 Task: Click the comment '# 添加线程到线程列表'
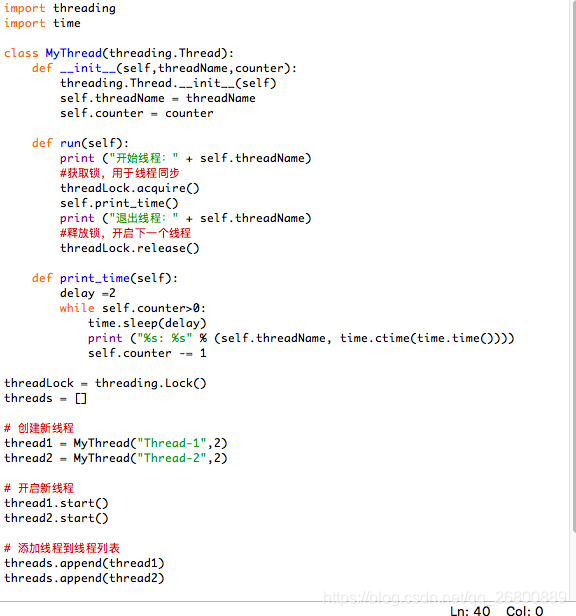pos(62,548)
